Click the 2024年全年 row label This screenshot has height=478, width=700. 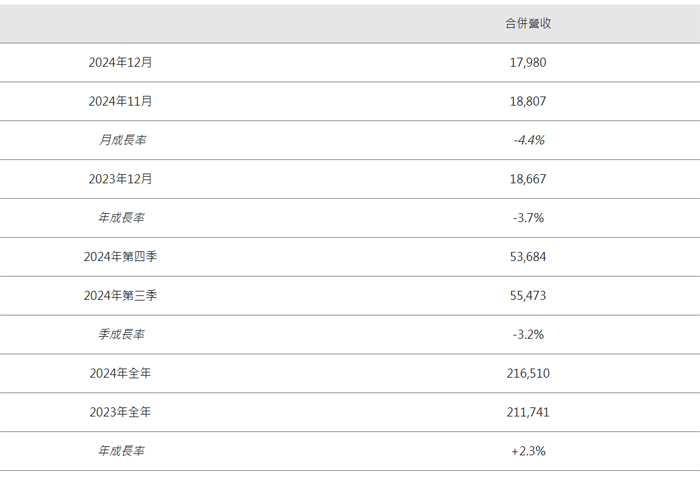120,373
